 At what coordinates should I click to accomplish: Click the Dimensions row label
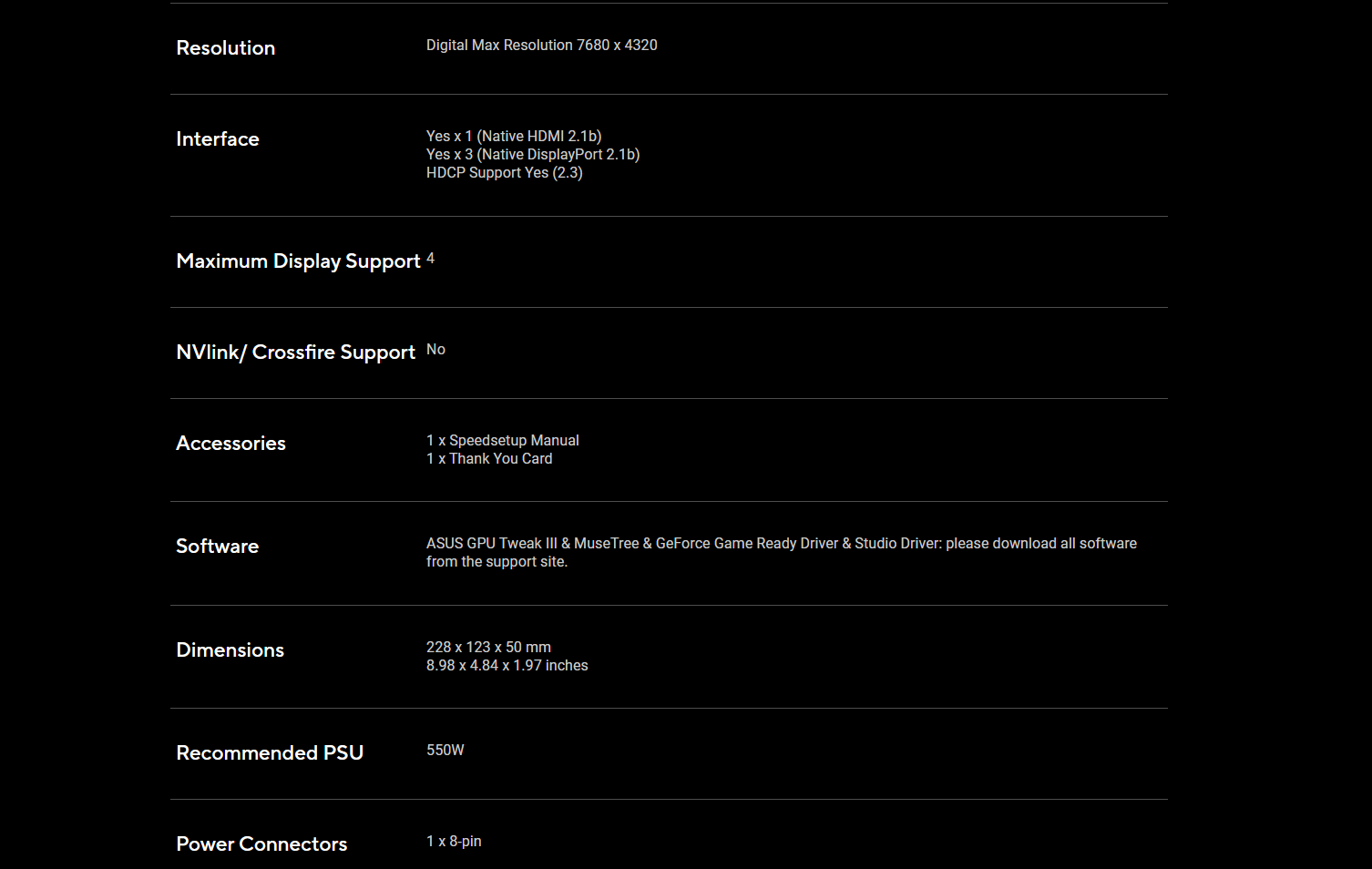tap(230, 650)
